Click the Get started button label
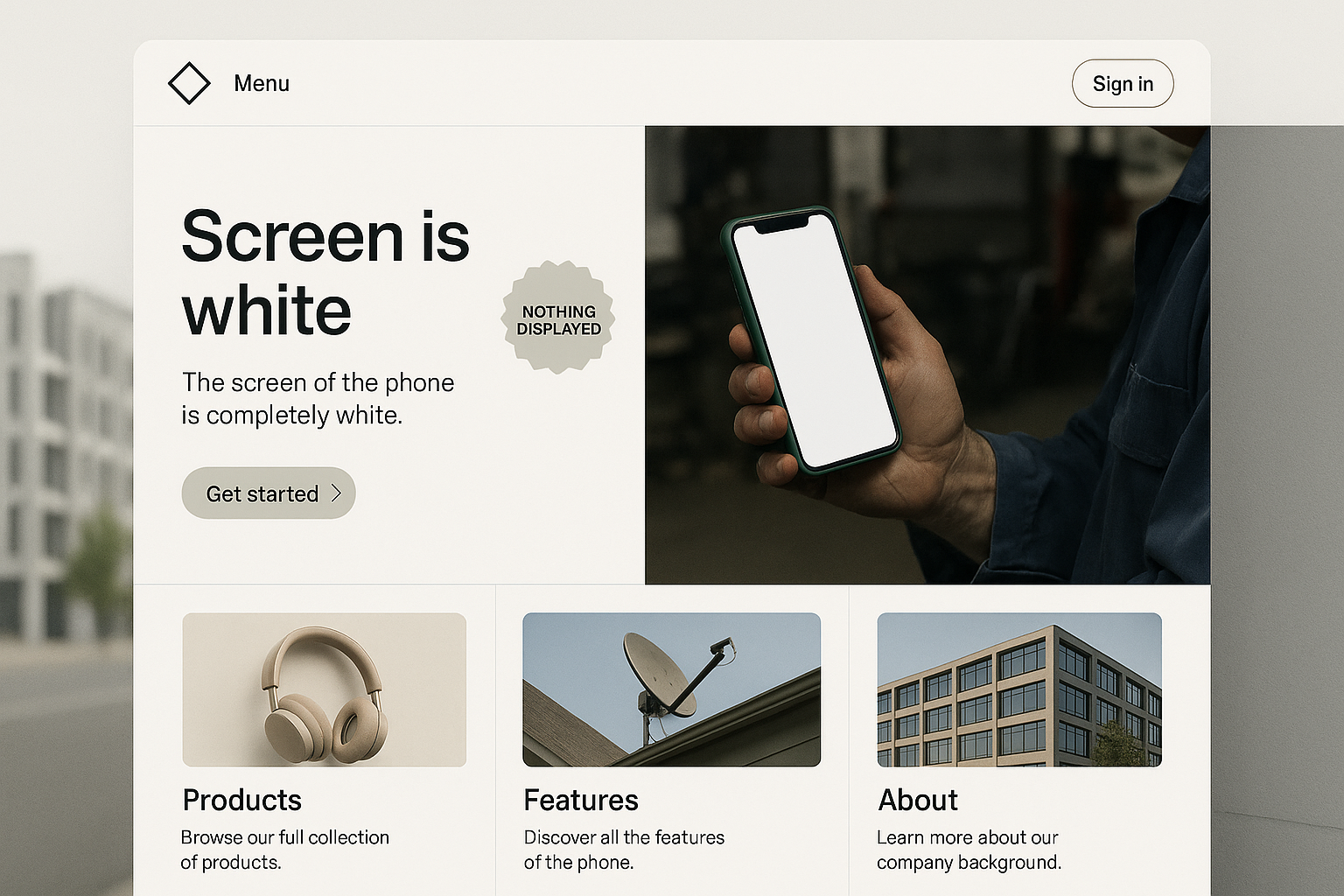 pyautogui.click(x=262, y=493)
